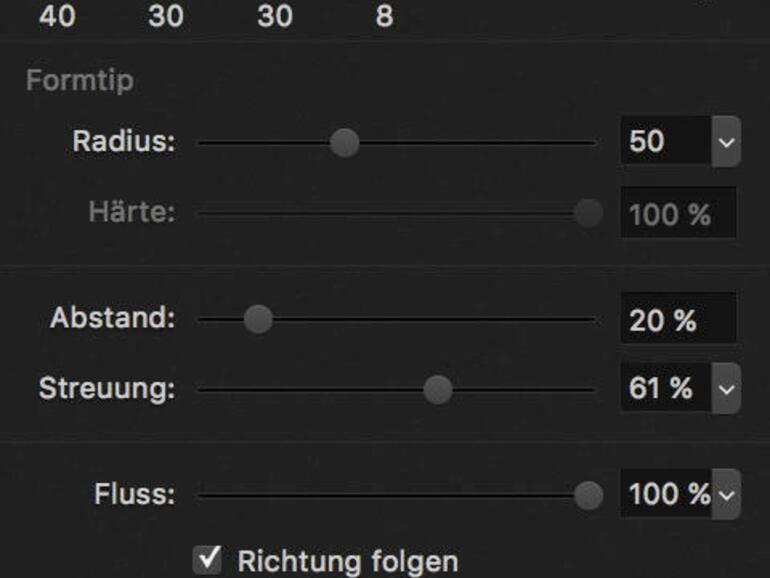Open the Fluss dropdown arrow
770x578 pixels.
pyautogui.click(x=727, y=494)
